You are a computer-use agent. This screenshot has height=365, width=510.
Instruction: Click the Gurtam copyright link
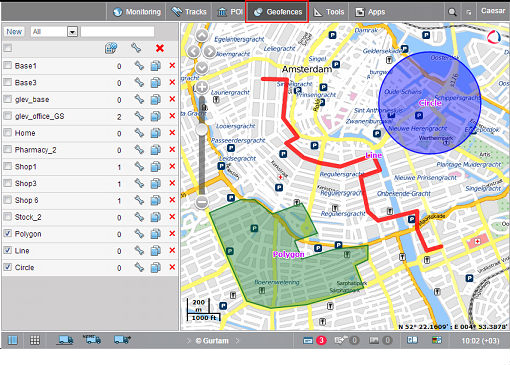(x=212, y=341)
